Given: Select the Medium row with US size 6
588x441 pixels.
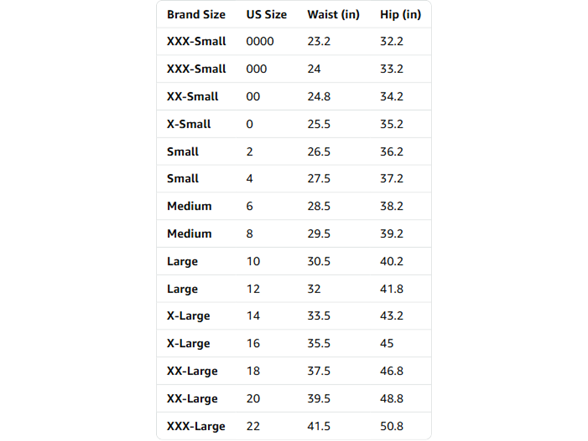Looking at the screenshot, I should click(x=294, y=206).
